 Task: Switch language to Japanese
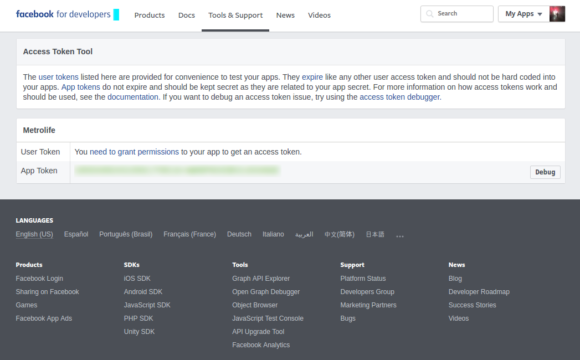[375, 234]
